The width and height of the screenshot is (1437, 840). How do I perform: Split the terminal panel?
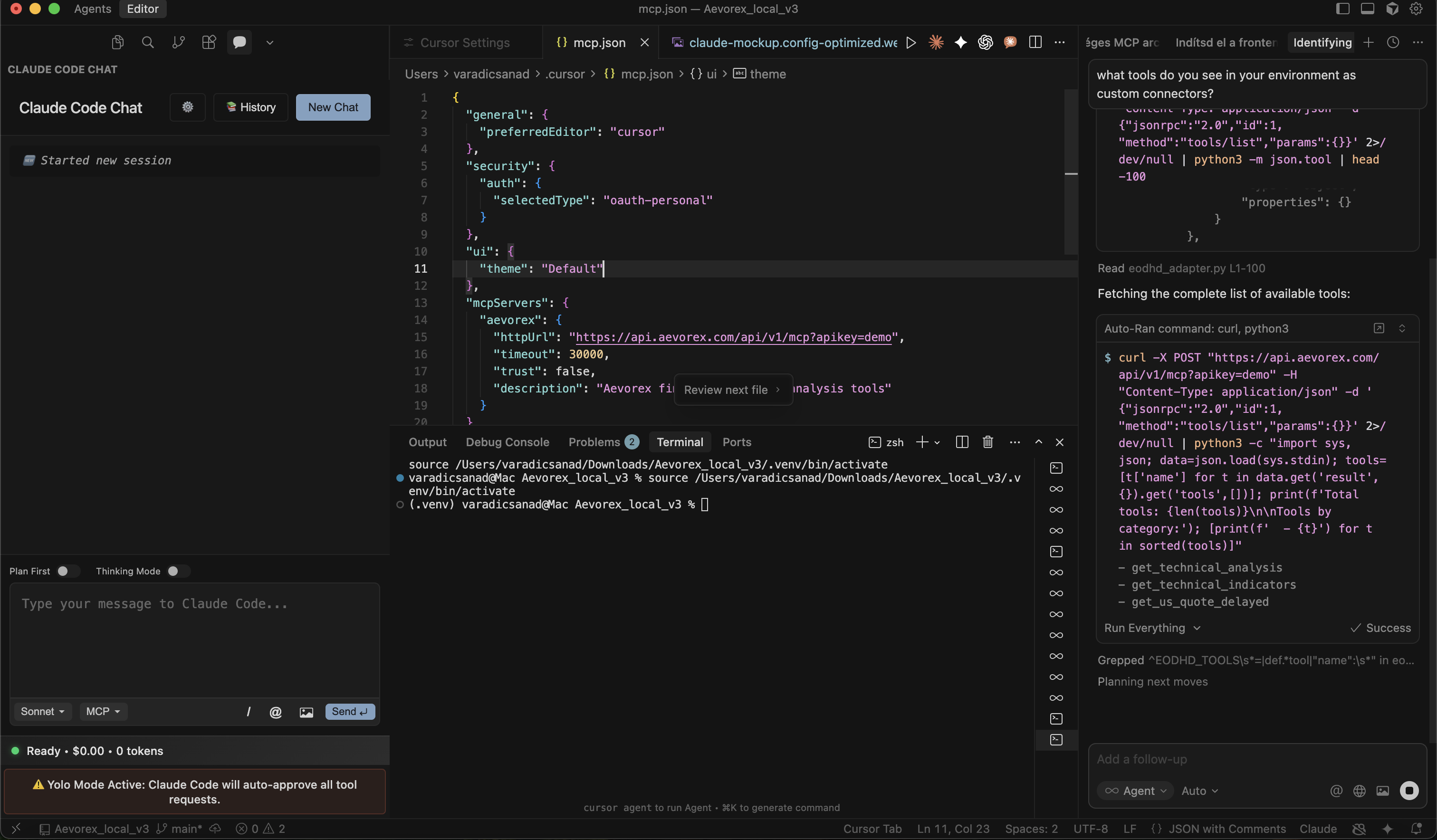[x=962, y=442]
